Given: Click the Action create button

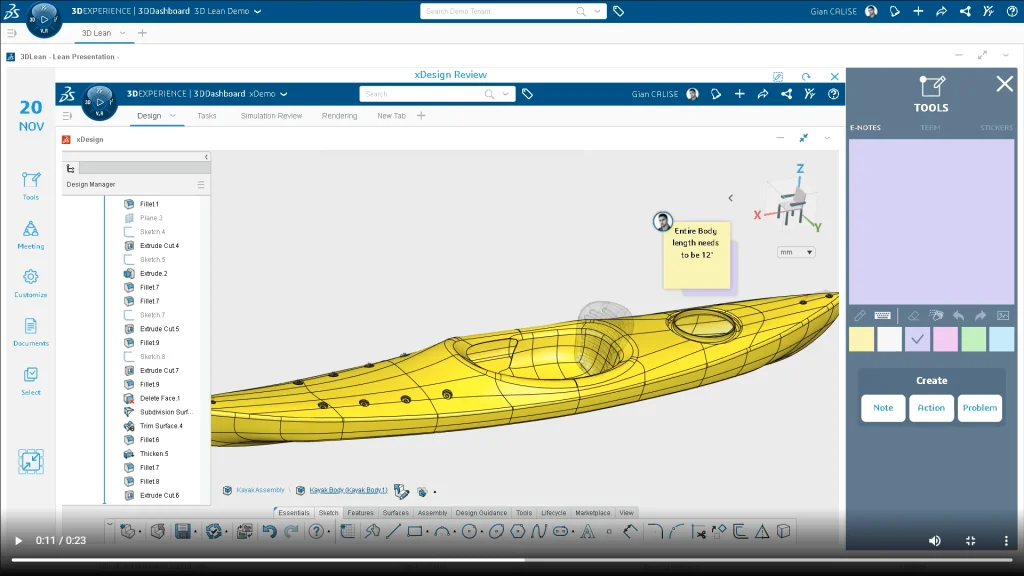Looking at the screenshot, I should (x=931, y=408).
